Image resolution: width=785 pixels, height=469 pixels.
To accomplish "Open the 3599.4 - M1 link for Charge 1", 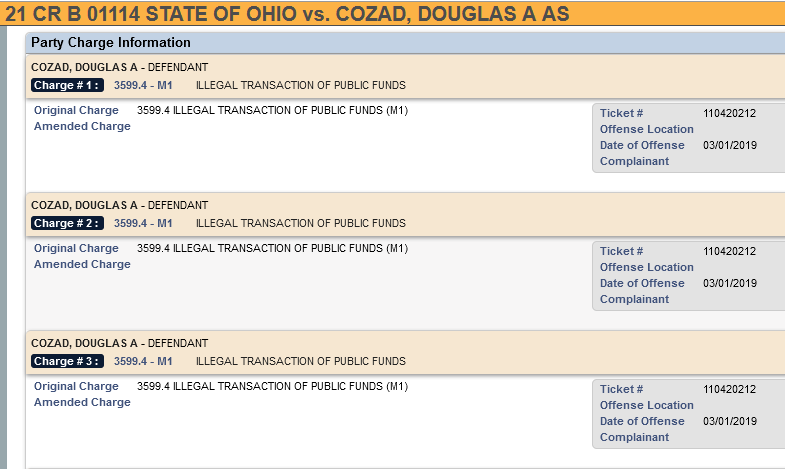I will point(143,85).
